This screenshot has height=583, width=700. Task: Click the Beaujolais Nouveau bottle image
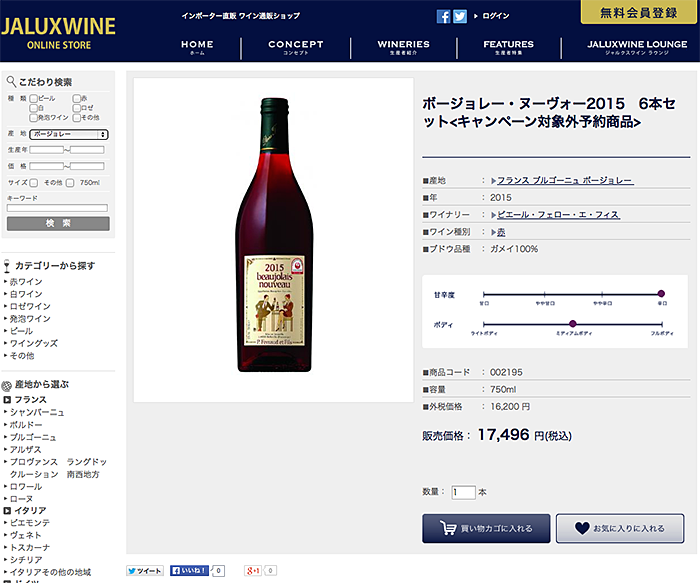click(274, 235)
